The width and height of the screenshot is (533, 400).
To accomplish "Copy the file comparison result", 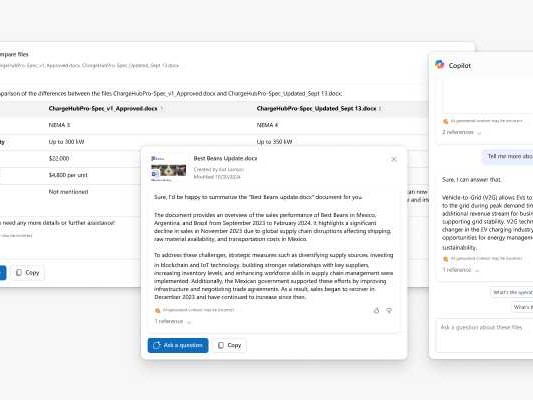I will (x=28, y=273).
